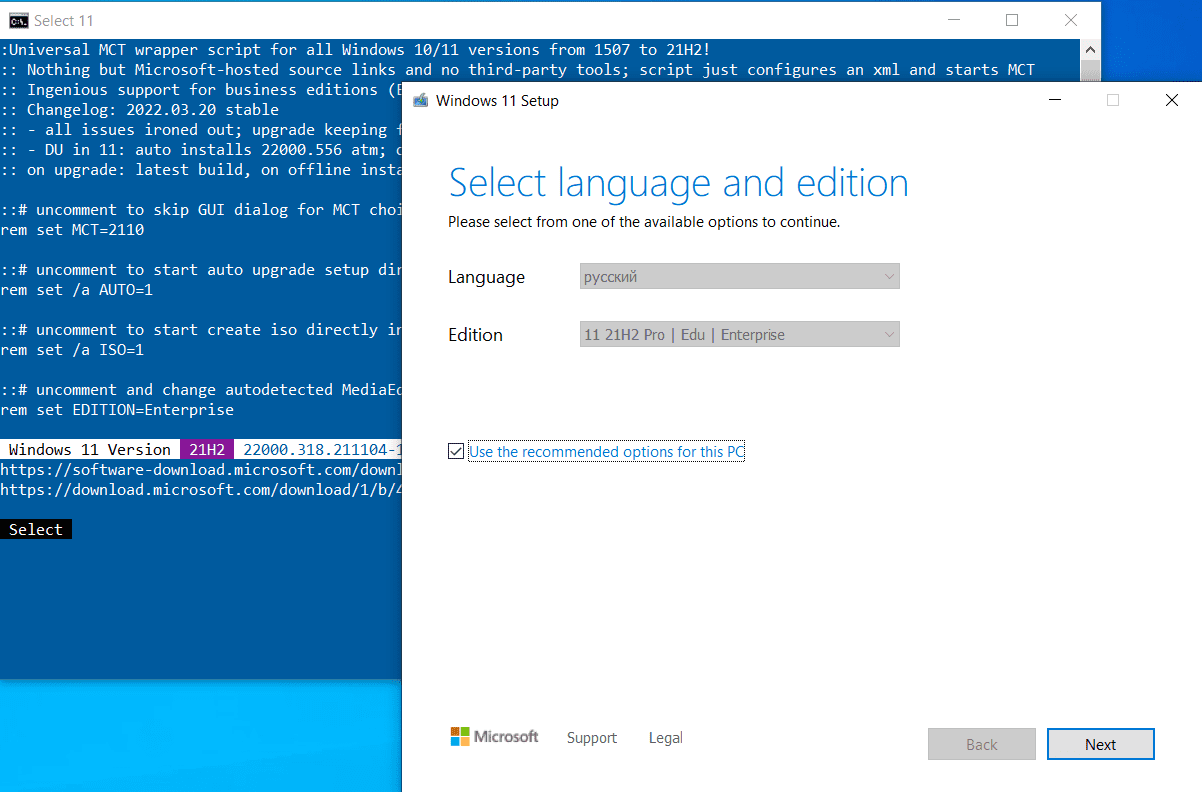1202x792 pixels.
Task: Uncheck Use the recommended options for this PC
Action: coord(457,452)
